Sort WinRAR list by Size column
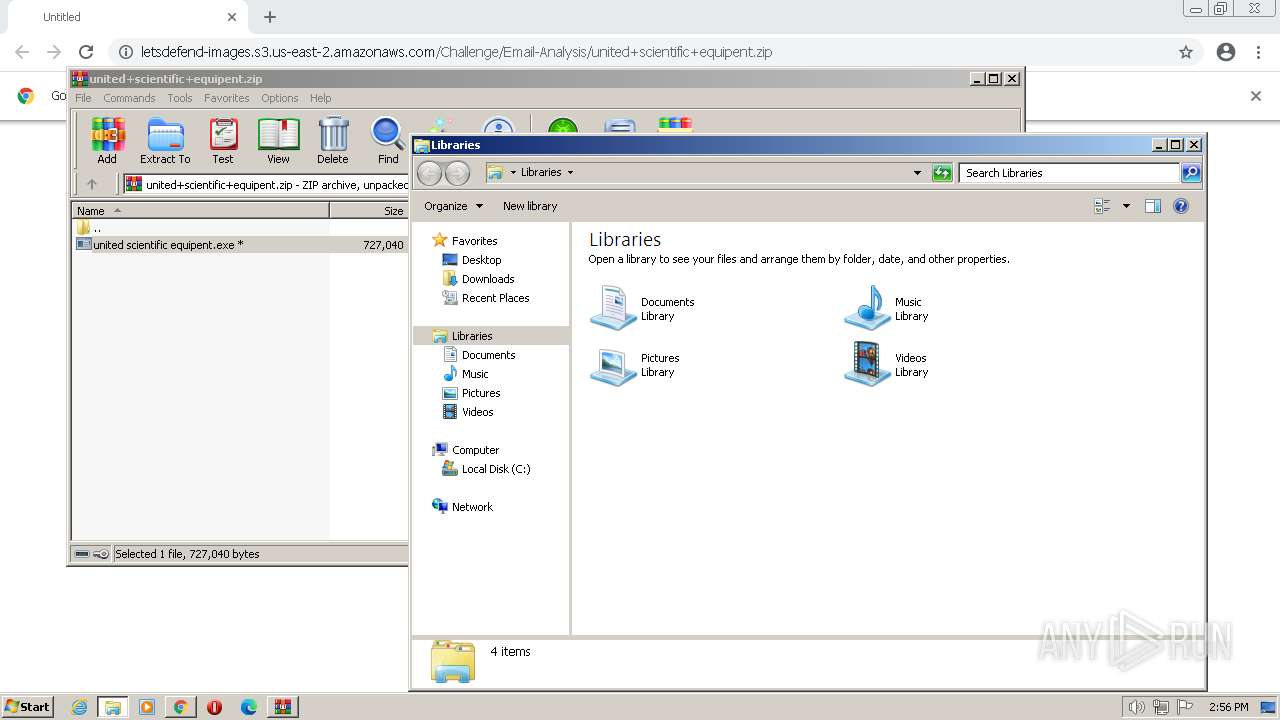Image resolution: width=1280 pixels, height=720 pixels. [x=369, y=210]
